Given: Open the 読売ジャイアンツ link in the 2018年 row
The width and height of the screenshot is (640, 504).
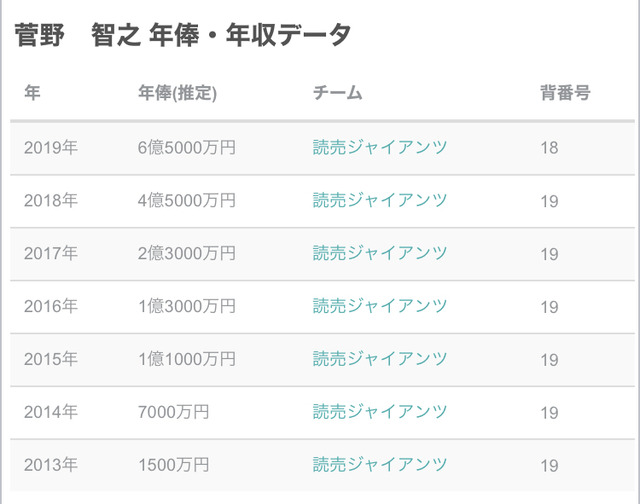Looking at the screenshot, I should pyautogui.click(x=380, y=201).
